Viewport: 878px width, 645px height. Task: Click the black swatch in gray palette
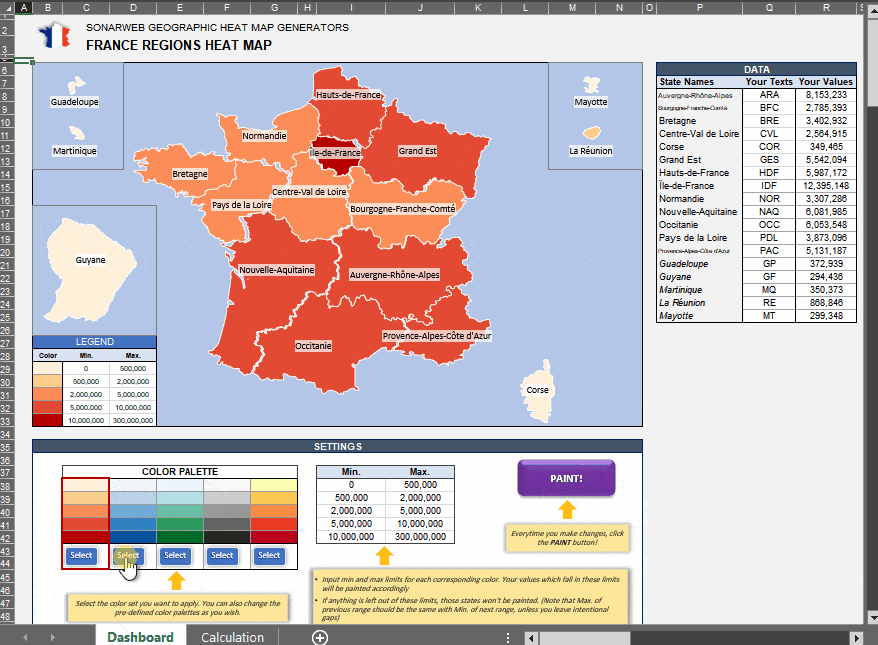pos(227,536)
